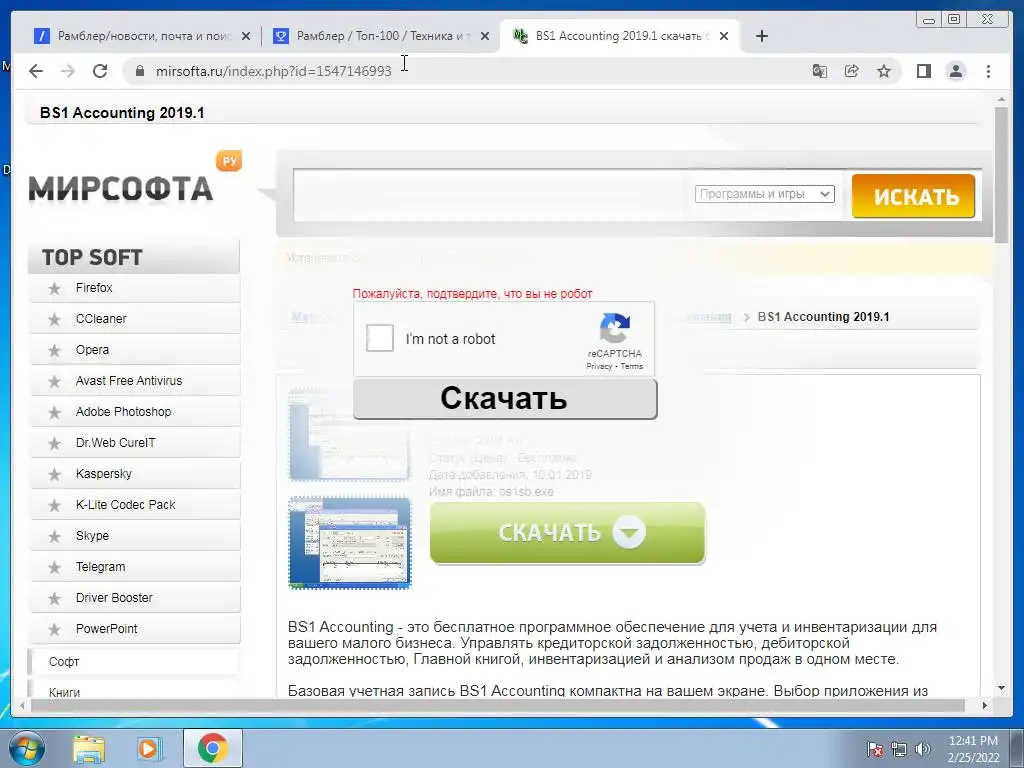Open Windows Explorer from the taskbar
Viewport: 1024px width, 768px height.
point(89,748)
